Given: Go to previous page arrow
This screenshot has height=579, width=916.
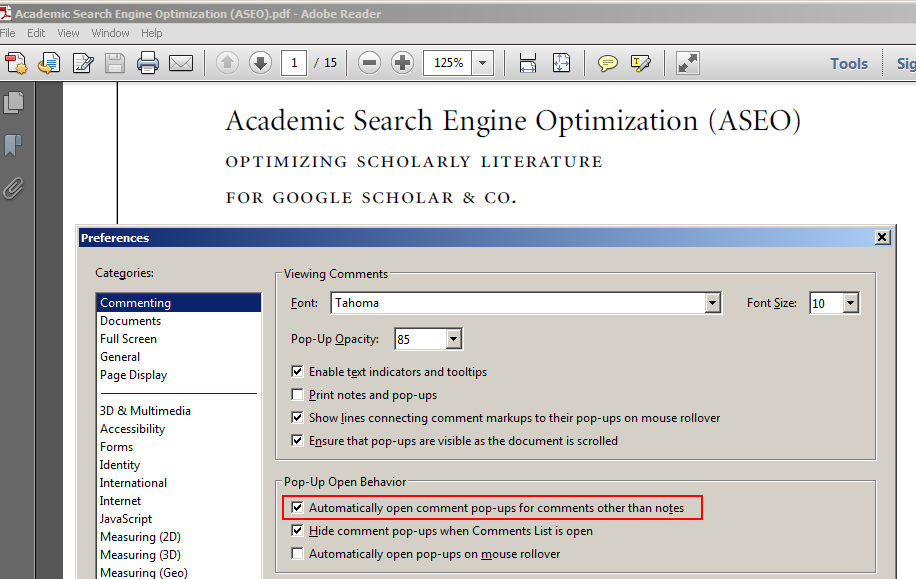Looking at the screenshot, I should click(227, 63).
